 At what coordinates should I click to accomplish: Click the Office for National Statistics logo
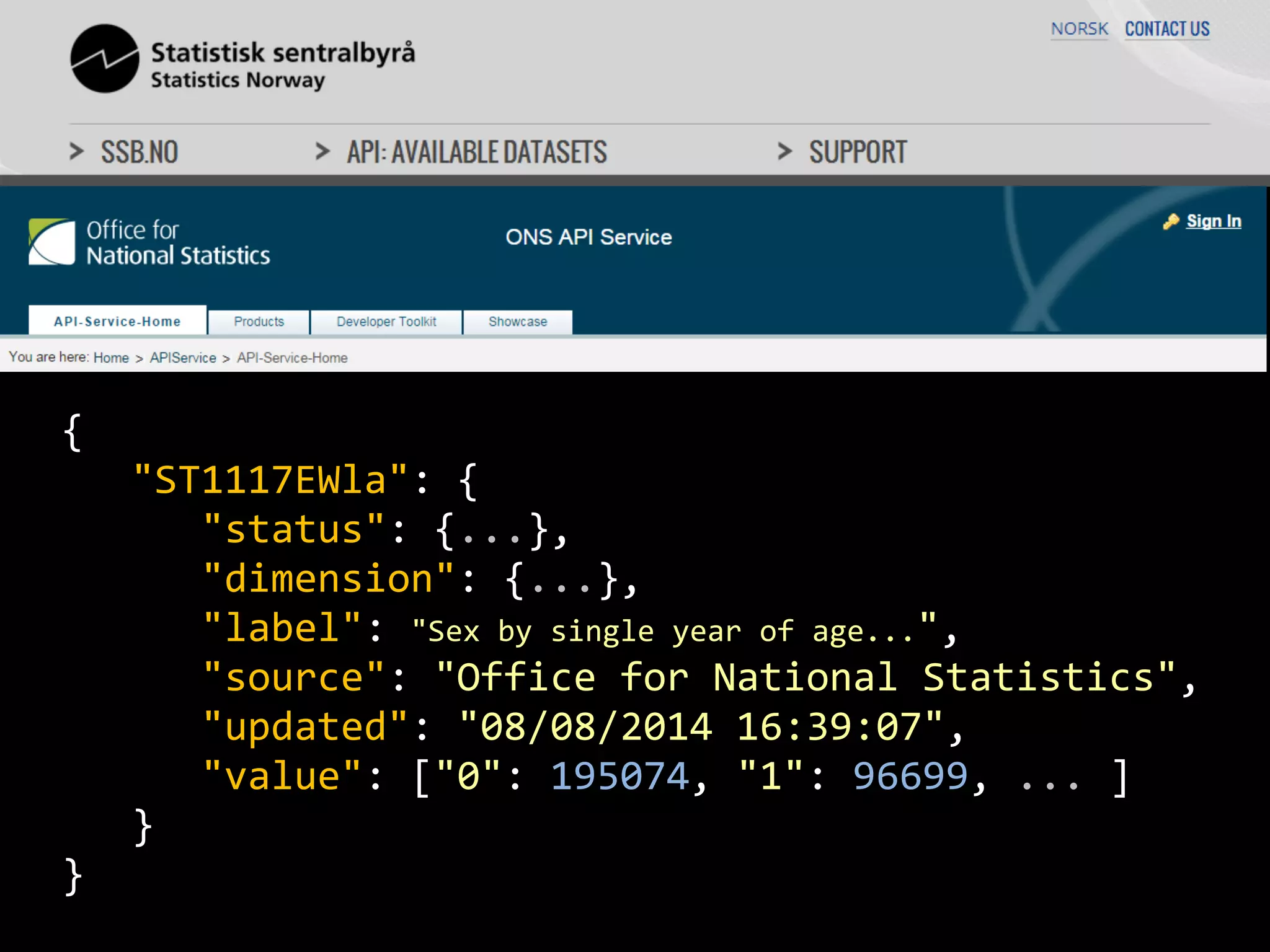[x=149, y=242]
